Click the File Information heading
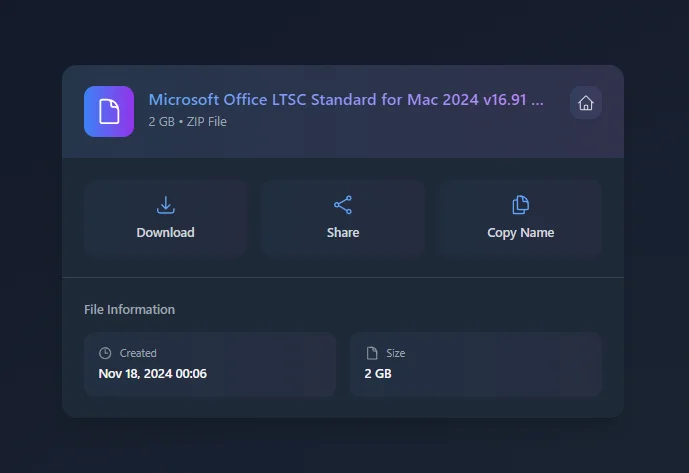Image resolution: width=689 pixels, height=473 pixels. pyautogui.click(x=129, y=309)
